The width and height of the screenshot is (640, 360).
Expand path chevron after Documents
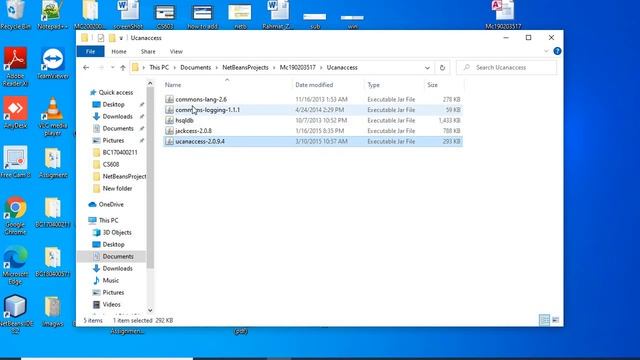(216, 68)
